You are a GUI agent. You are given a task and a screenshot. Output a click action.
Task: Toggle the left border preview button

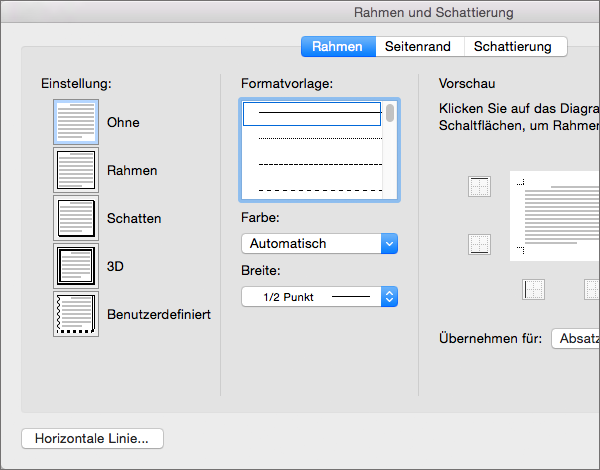click(533, 289)
